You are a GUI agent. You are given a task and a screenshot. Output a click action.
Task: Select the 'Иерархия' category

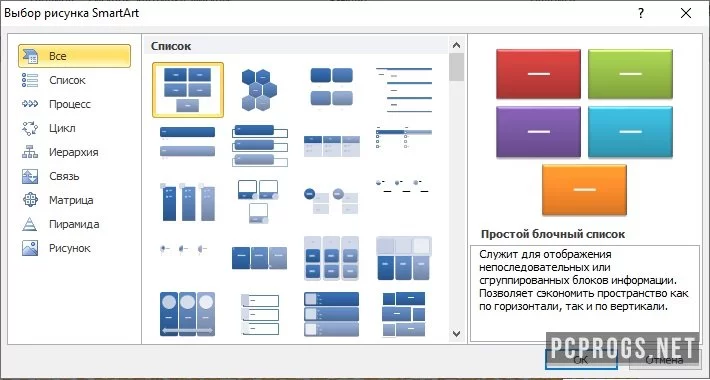74,152
